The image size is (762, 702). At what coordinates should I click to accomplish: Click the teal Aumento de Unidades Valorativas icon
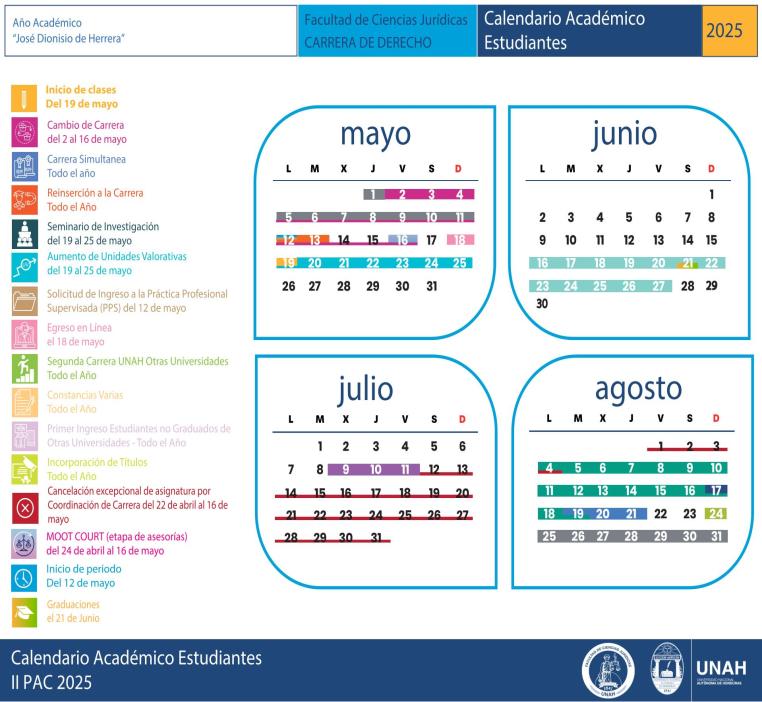click(x=24, y=267)
